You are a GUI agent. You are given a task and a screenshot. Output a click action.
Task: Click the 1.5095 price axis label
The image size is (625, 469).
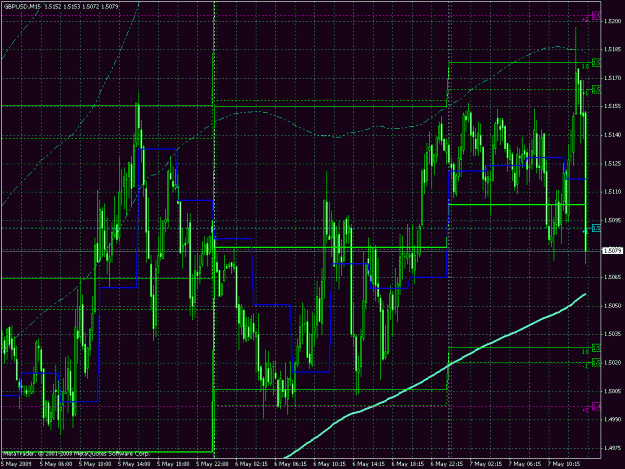click(613, 220)
